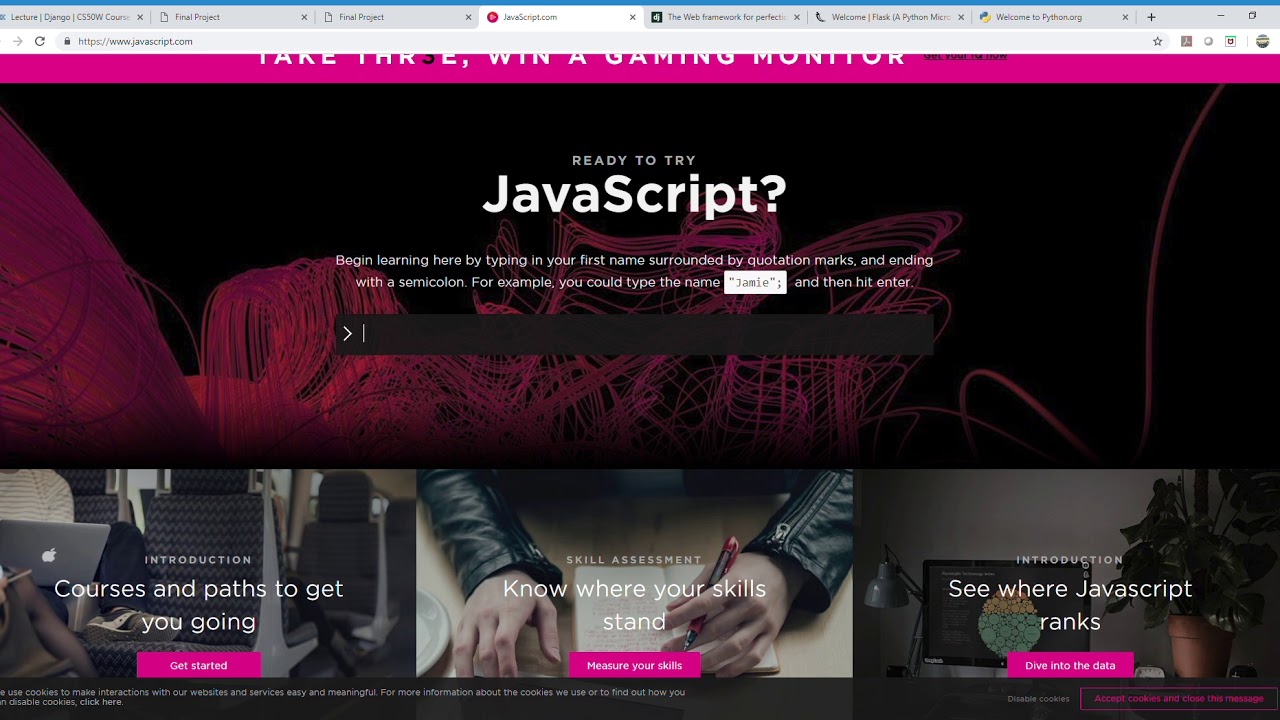This screenshot has height=720, width=1280.
Task: Go forward in browser history
Action: [x=17, y=41]
